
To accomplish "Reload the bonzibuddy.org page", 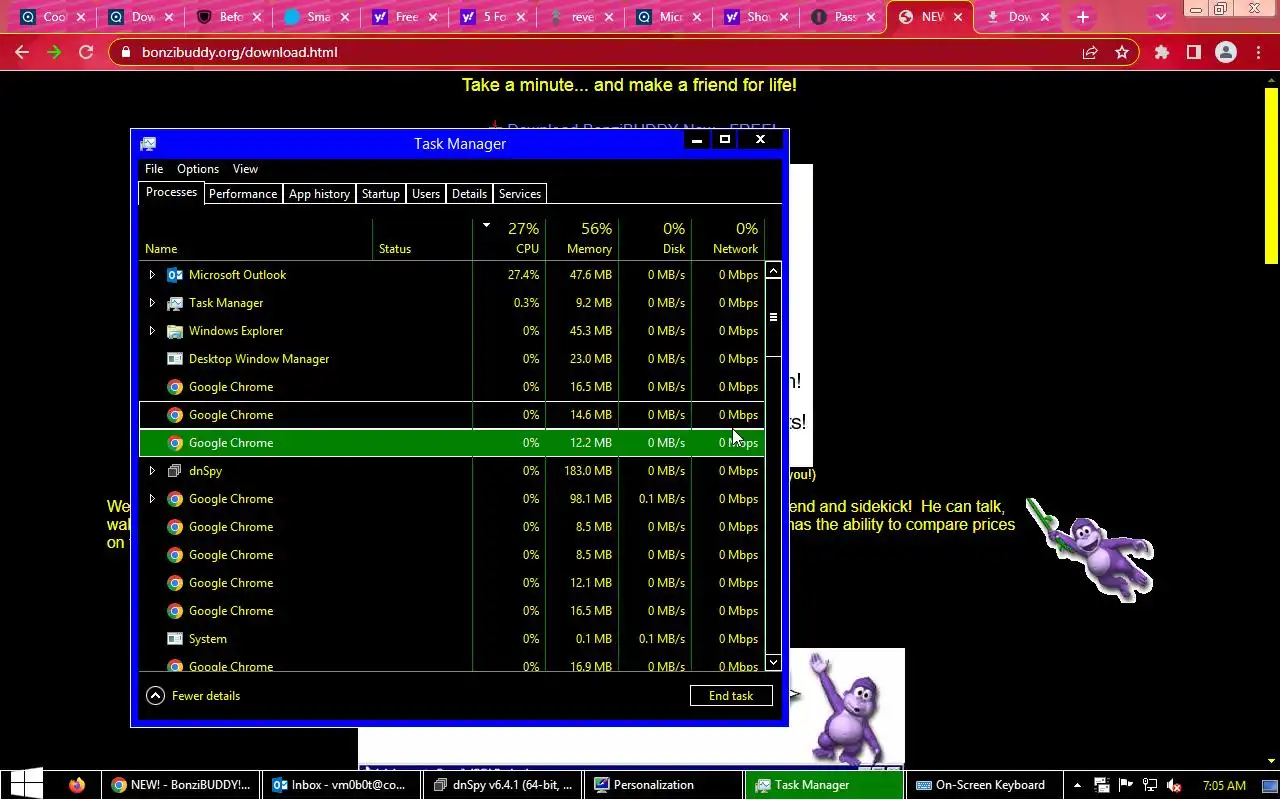I will 86,52.
